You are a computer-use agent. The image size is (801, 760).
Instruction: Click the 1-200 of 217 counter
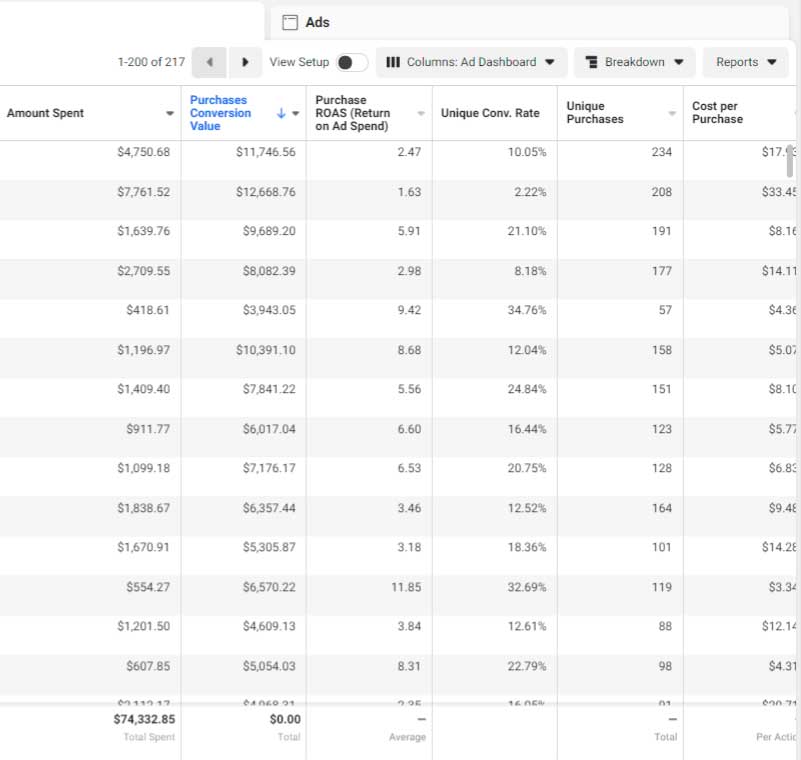tap(151, 62)
